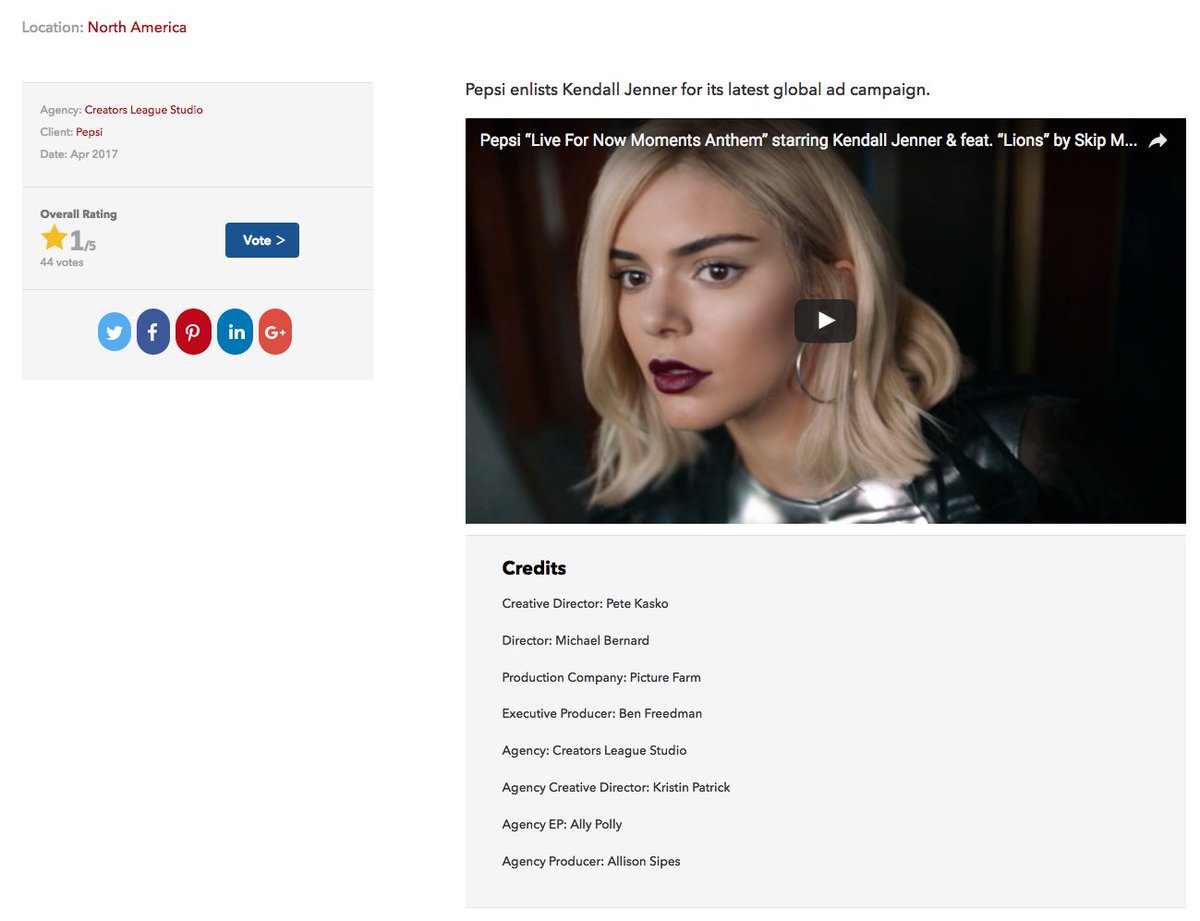Click 'Agency: Creators League Studio' credit line

(594, 750)
